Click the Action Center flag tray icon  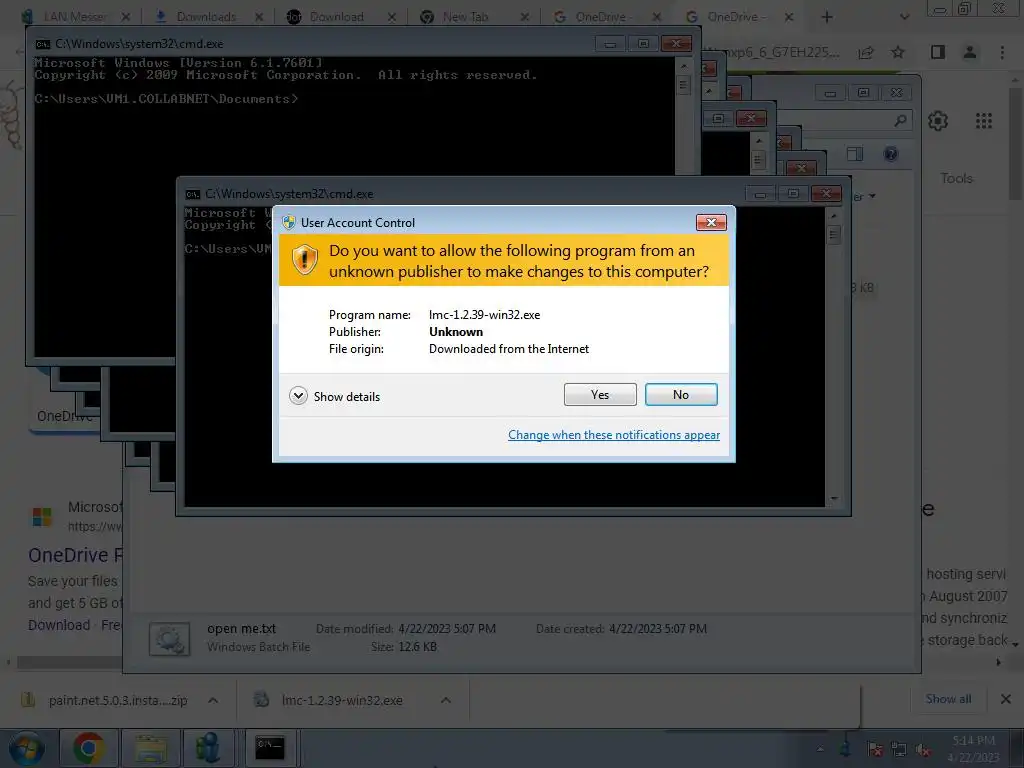point(875,750)
